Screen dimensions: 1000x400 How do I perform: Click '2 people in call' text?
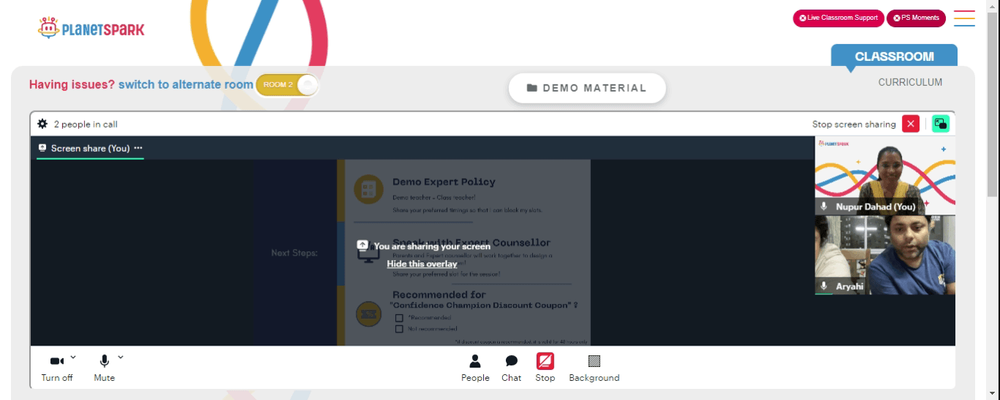[85, 124]
